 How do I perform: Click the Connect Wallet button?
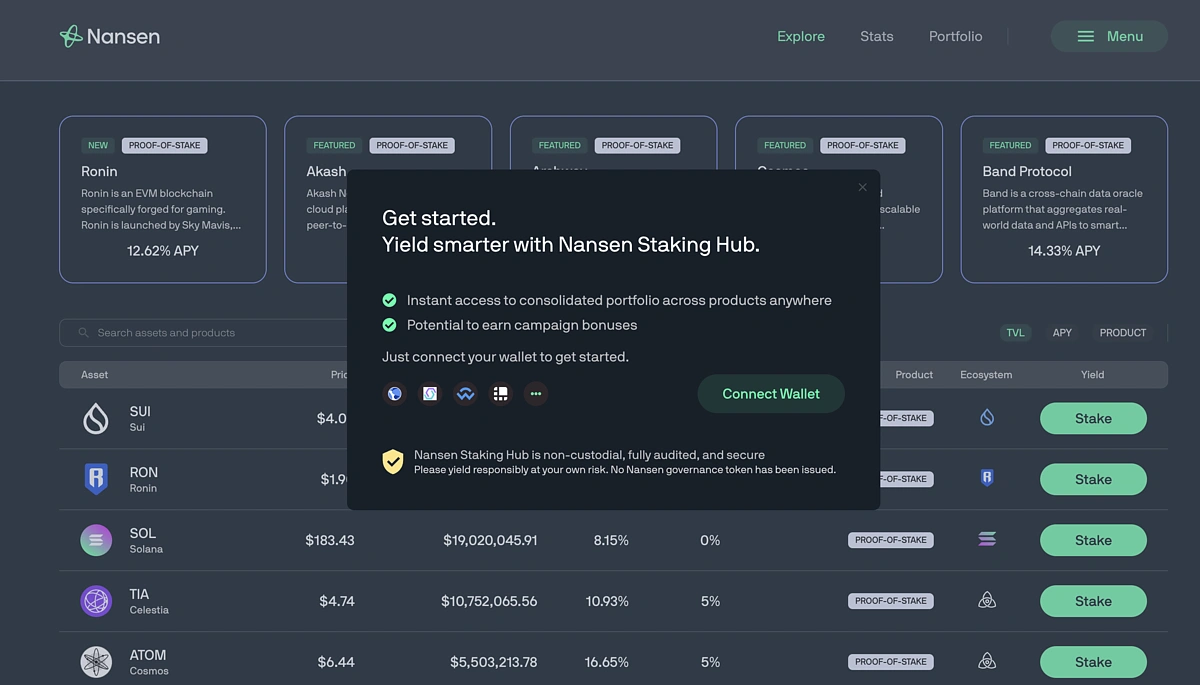tap(771, 394)
